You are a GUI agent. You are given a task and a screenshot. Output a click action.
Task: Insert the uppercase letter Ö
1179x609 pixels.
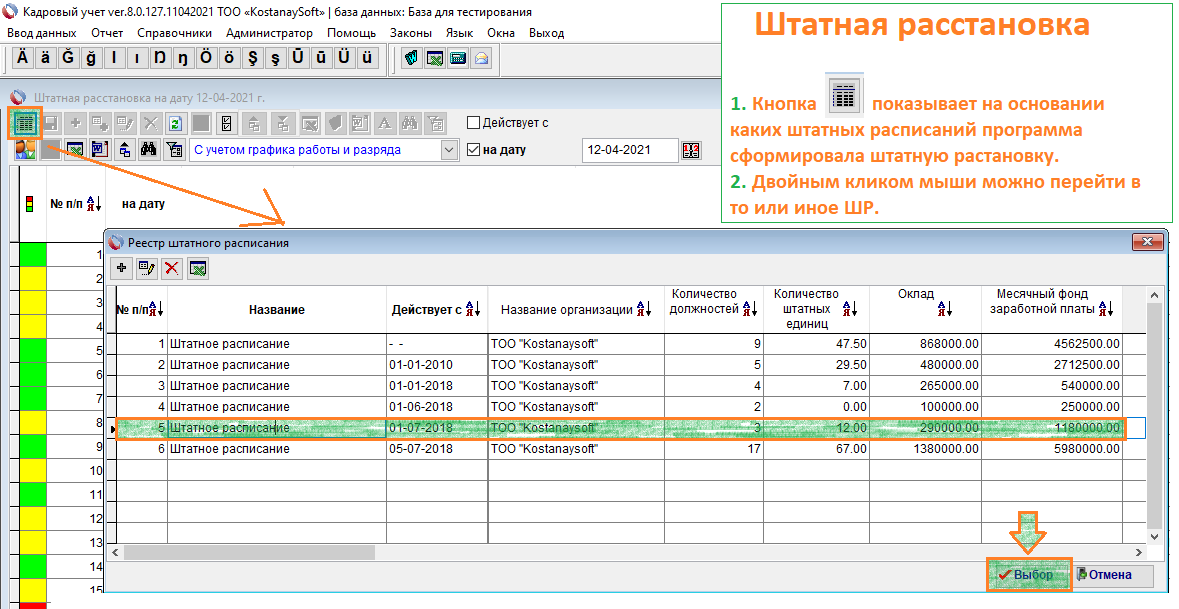205,58
